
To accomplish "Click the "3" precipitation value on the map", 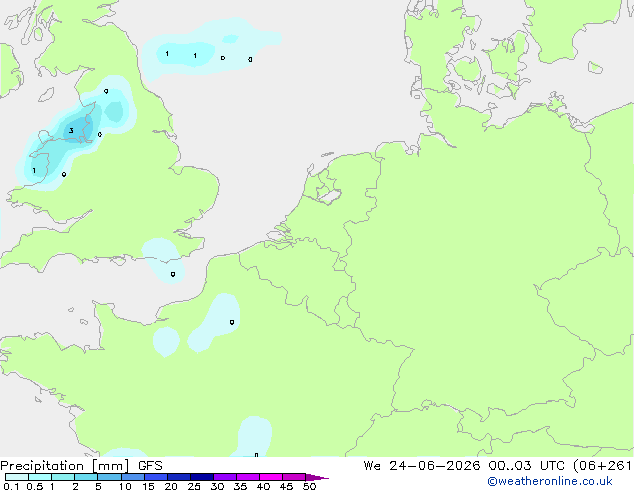I will [x=71, y=130].
